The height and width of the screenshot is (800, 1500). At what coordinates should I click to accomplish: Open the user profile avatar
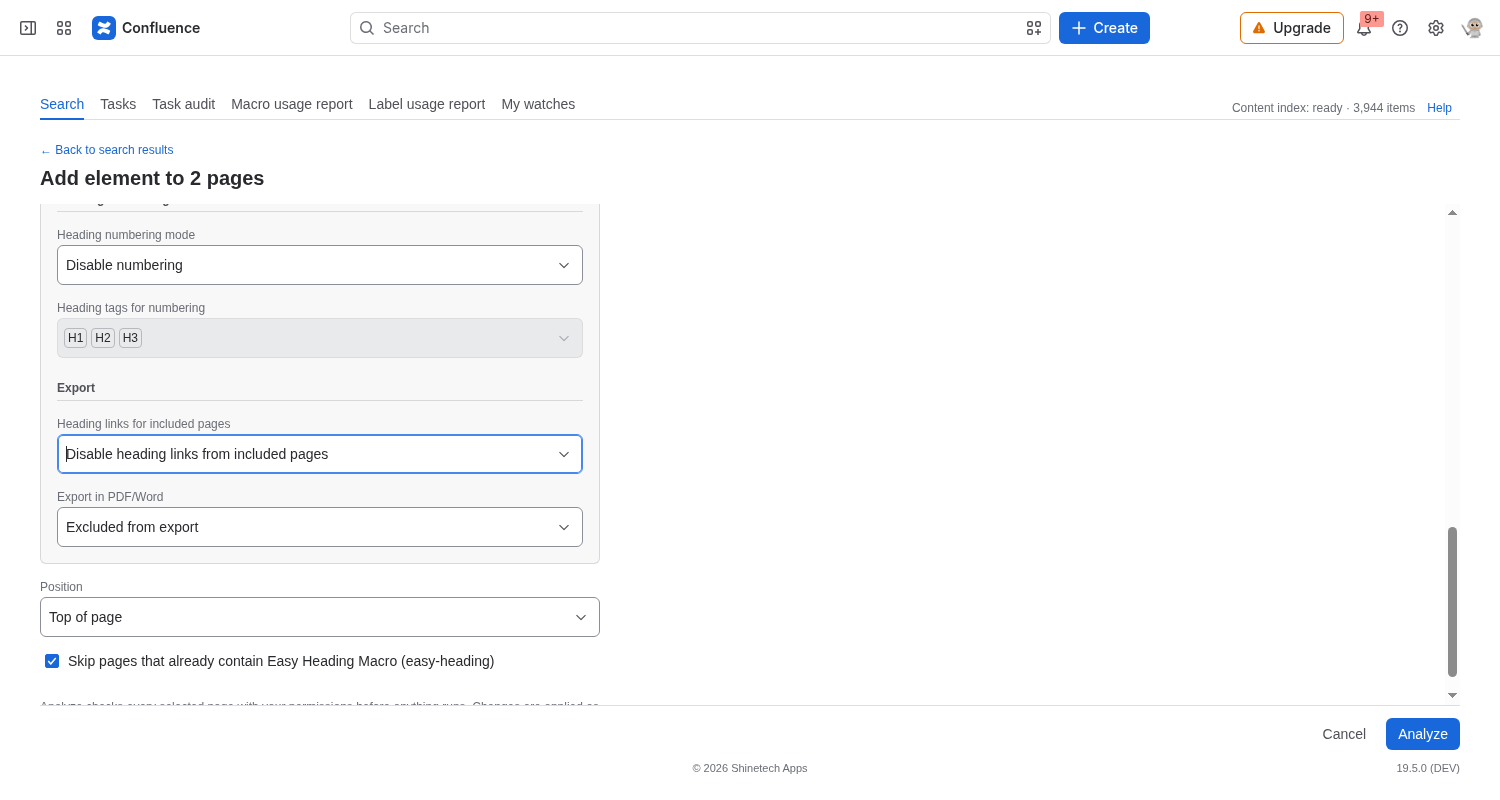(1472, 28)
